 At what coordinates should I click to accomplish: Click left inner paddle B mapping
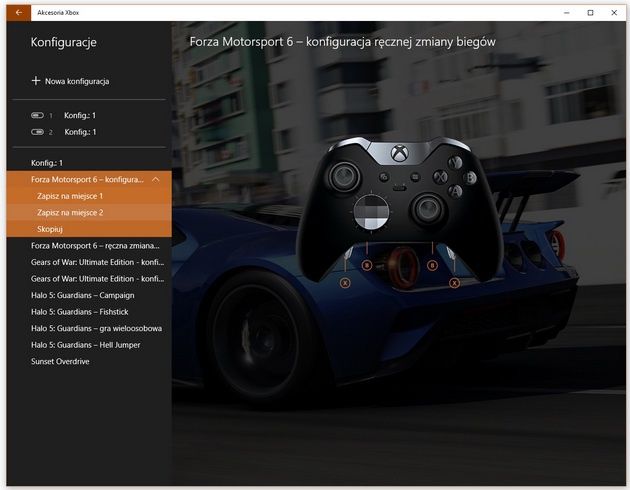click(x=367, y=265)
